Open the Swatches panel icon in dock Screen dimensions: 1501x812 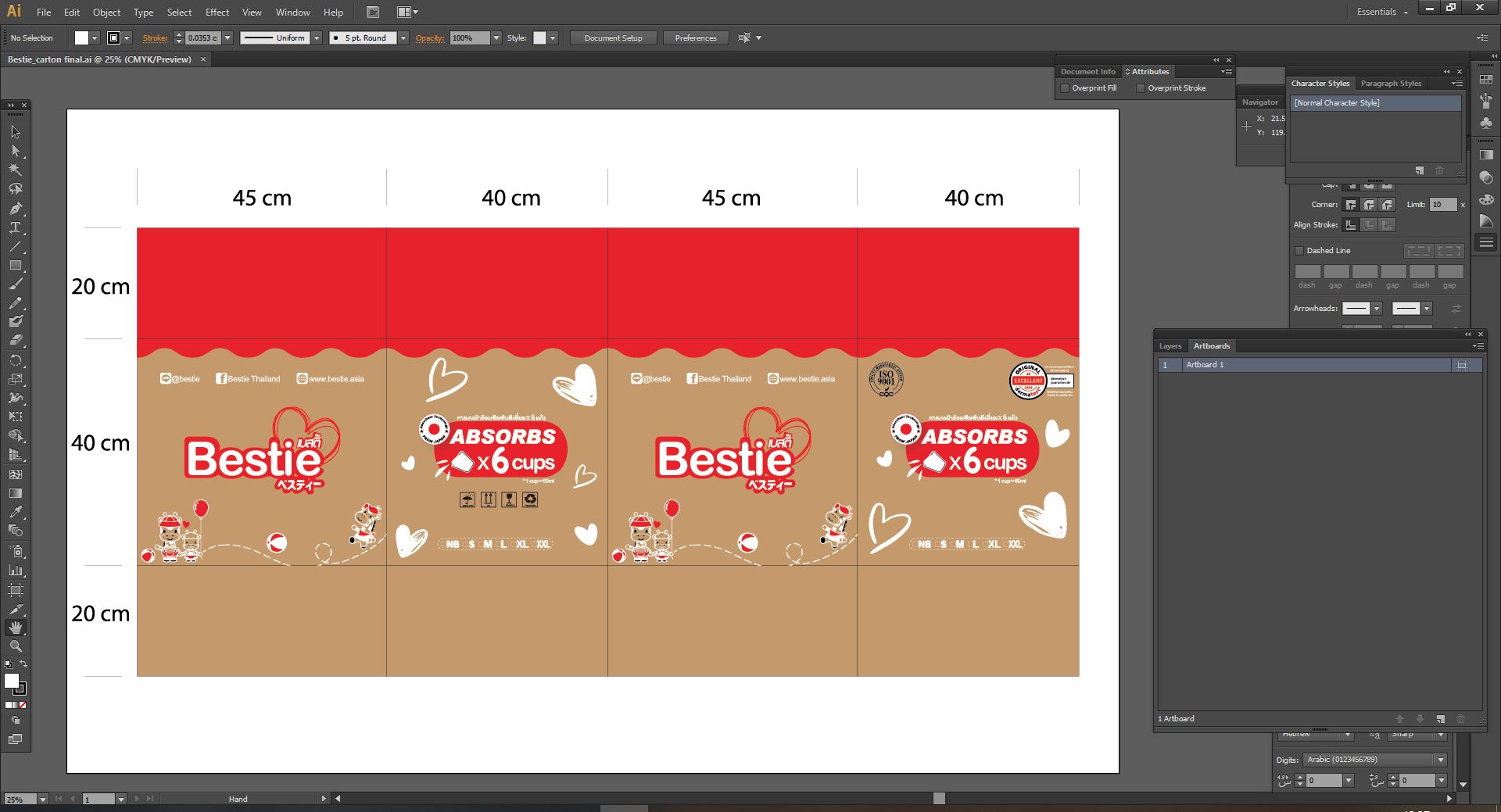(1486, 80)
